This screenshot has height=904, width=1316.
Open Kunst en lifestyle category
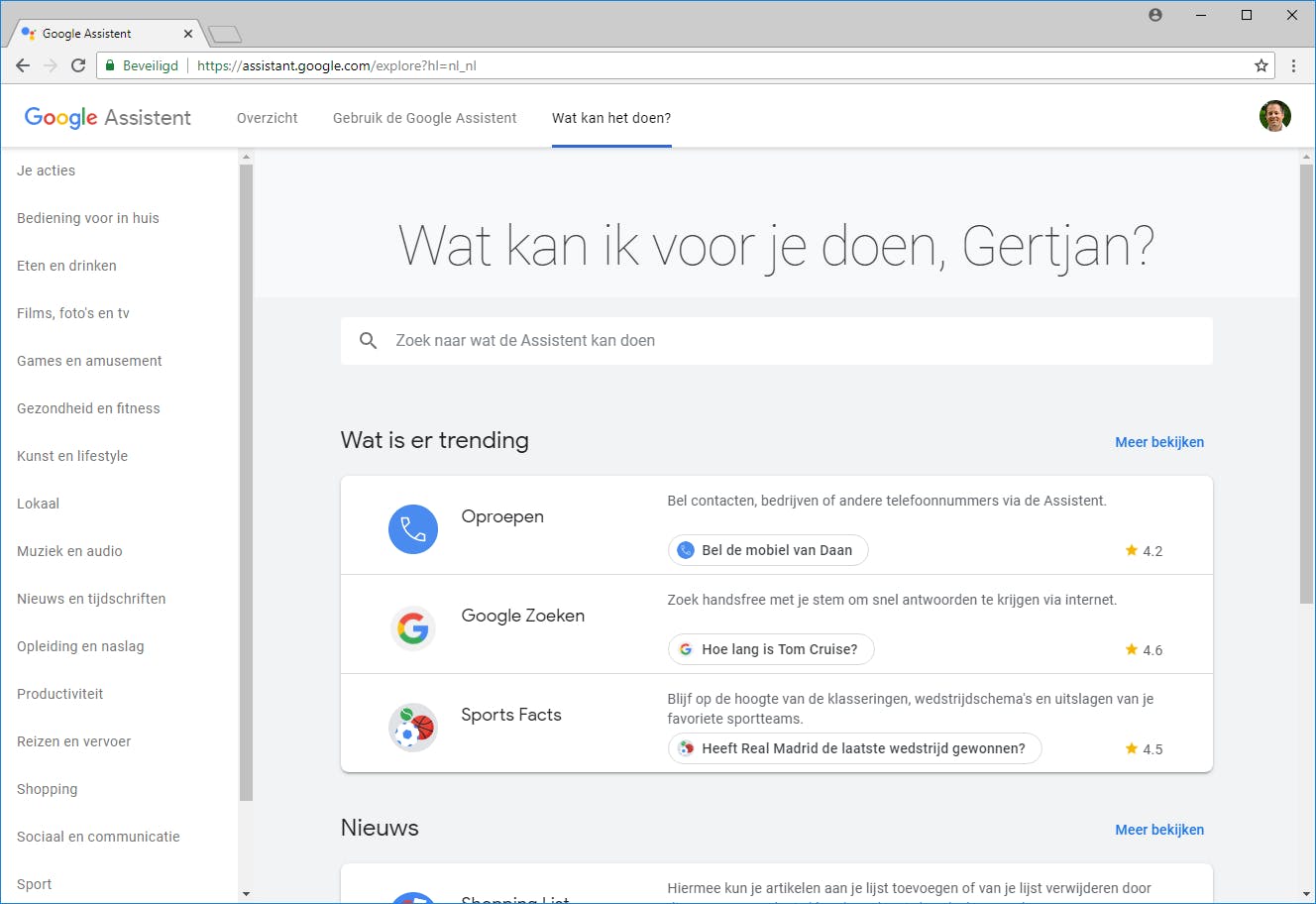click(x=72, y=456)
